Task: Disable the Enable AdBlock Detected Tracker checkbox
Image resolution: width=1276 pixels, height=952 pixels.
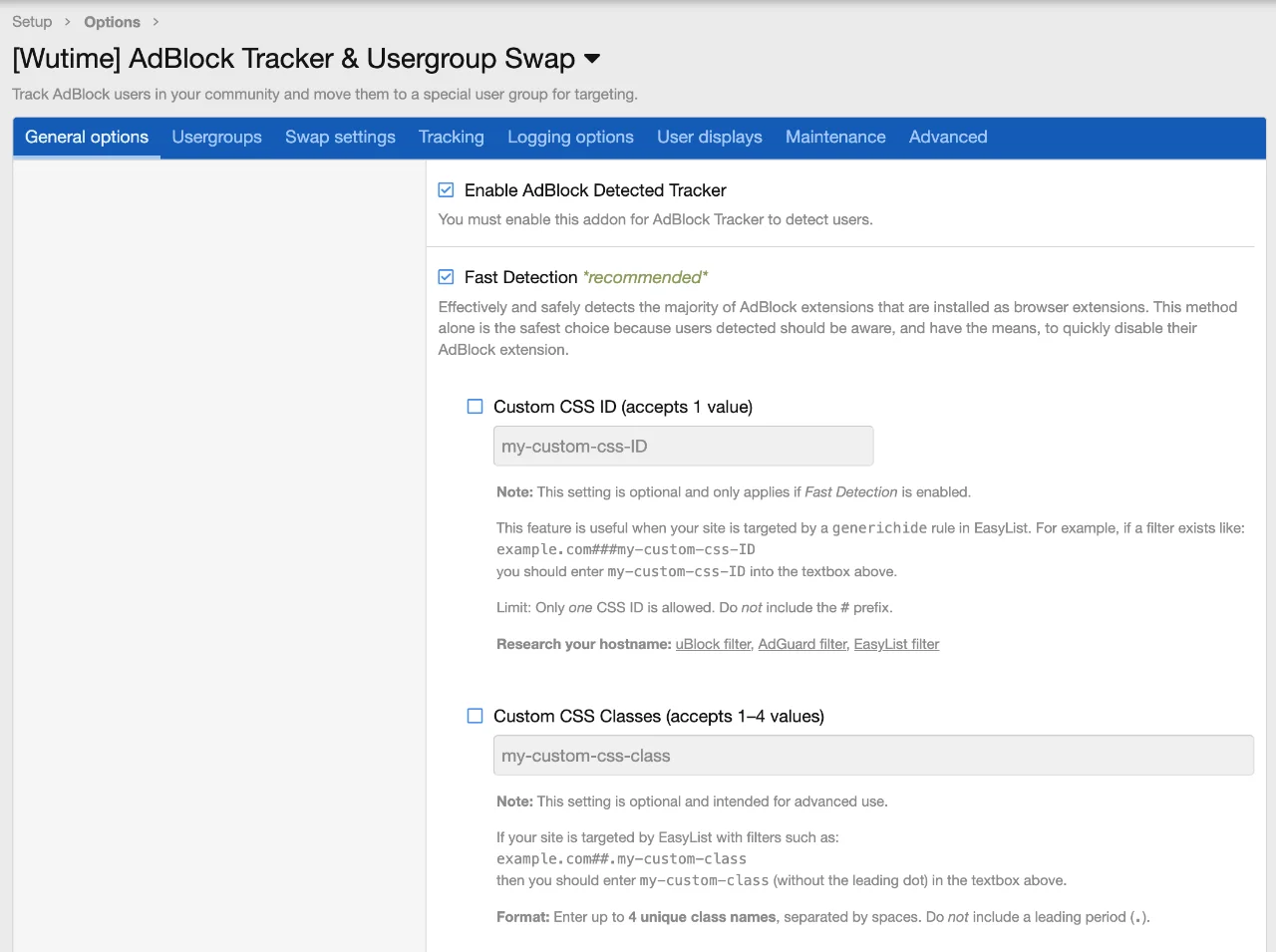Action: [447, 190]
